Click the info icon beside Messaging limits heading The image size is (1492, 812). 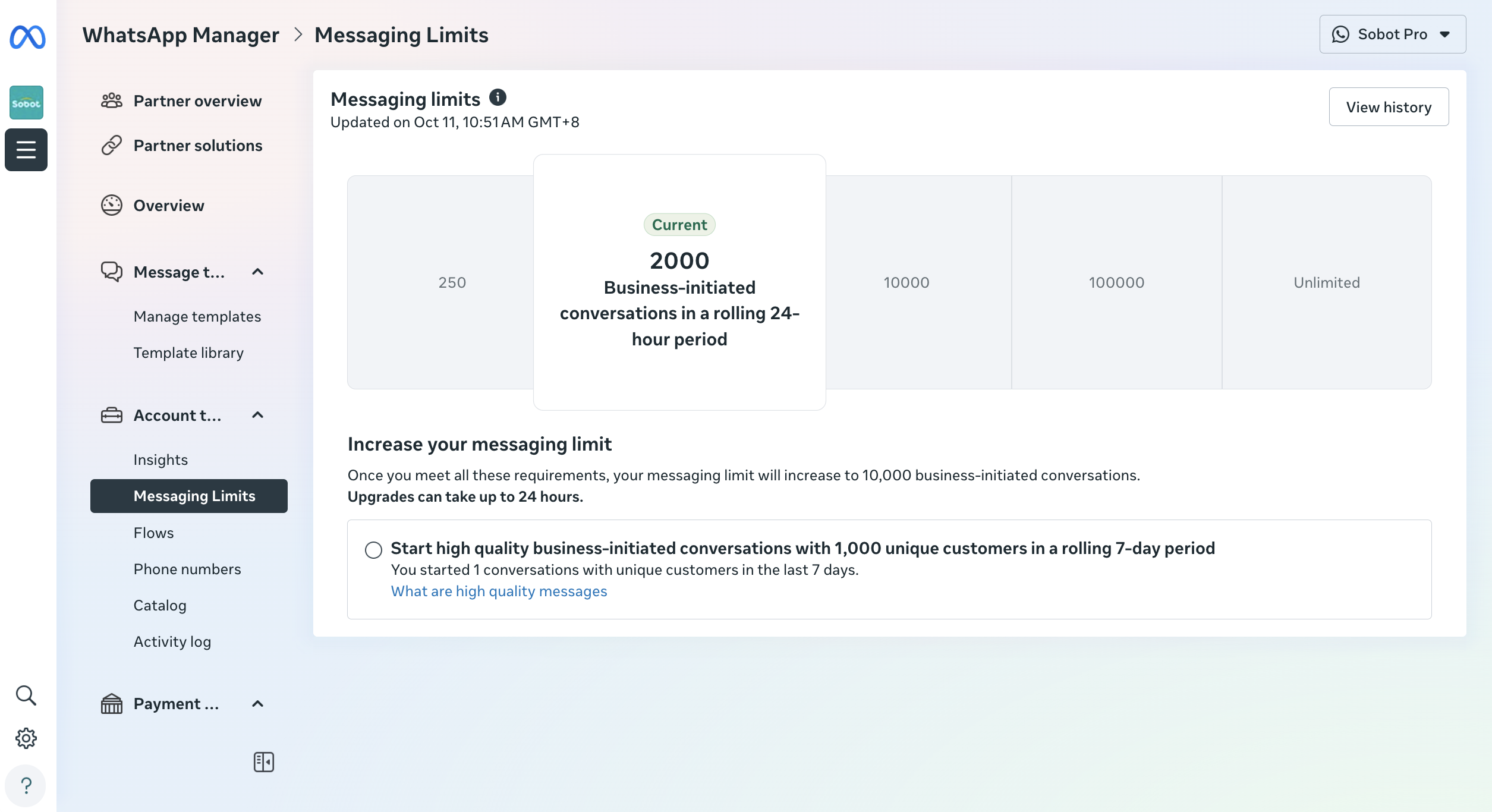(498, 96)
